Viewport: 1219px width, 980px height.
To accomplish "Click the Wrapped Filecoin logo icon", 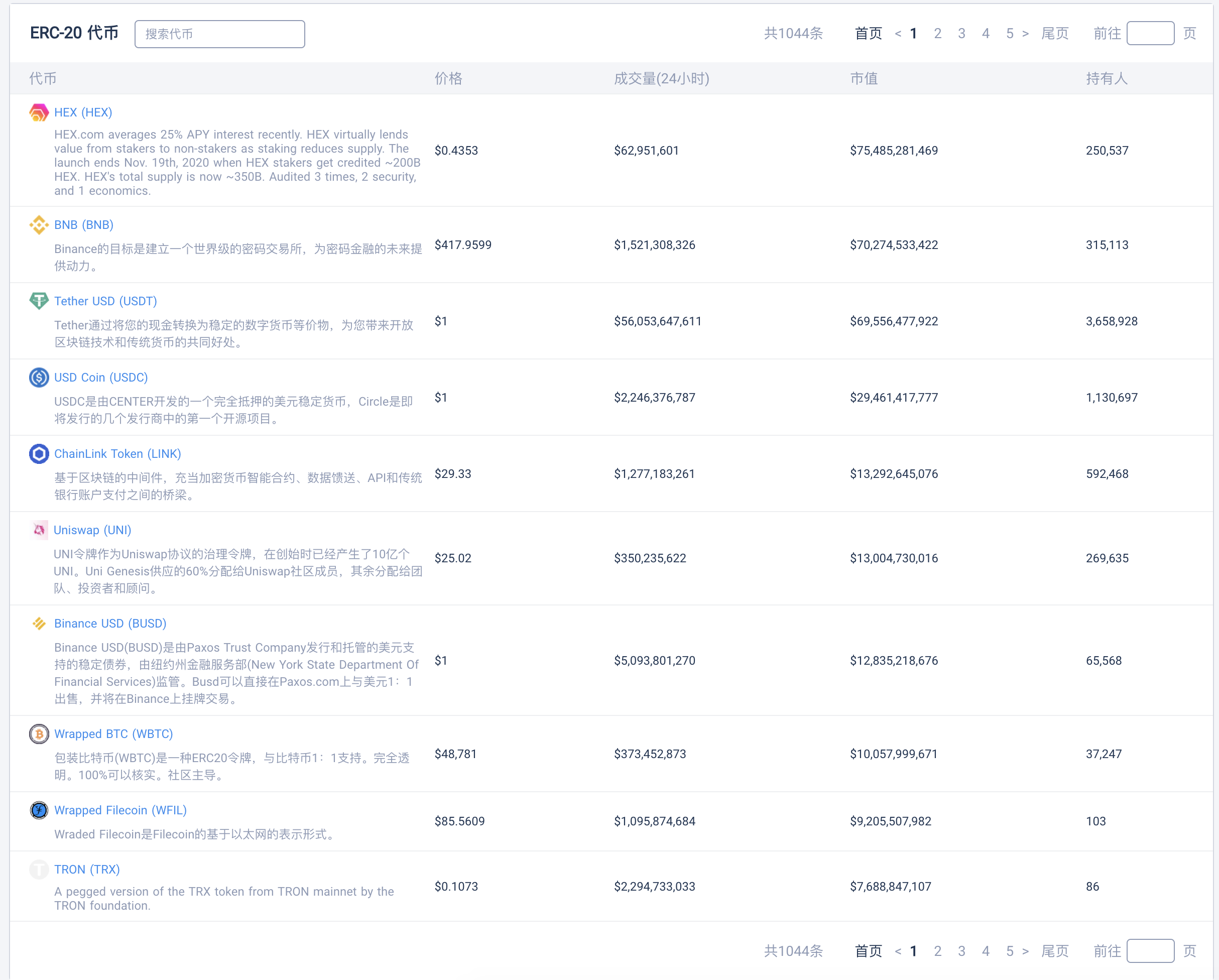I will [x=39, y=810].
